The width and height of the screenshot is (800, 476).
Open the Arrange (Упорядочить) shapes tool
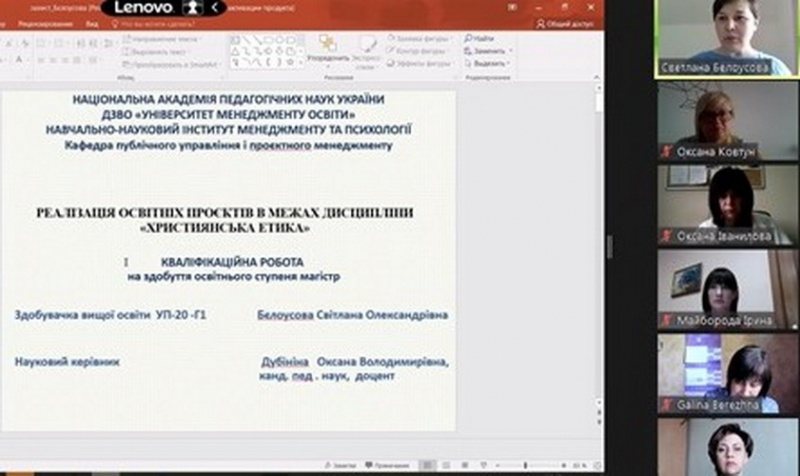[328, 52]
